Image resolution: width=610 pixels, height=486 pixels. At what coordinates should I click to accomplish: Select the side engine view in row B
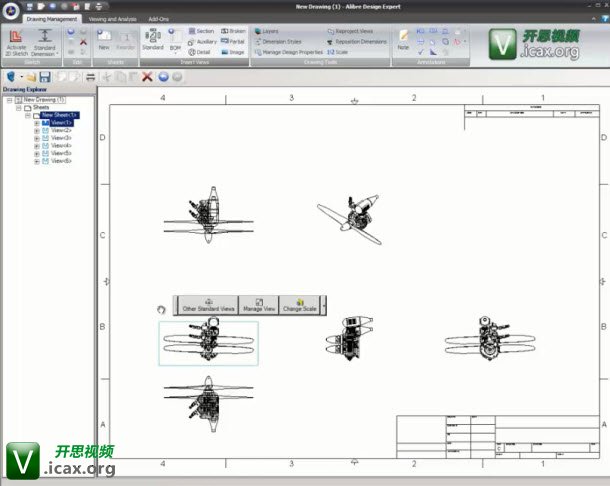(x=349, y=339)
